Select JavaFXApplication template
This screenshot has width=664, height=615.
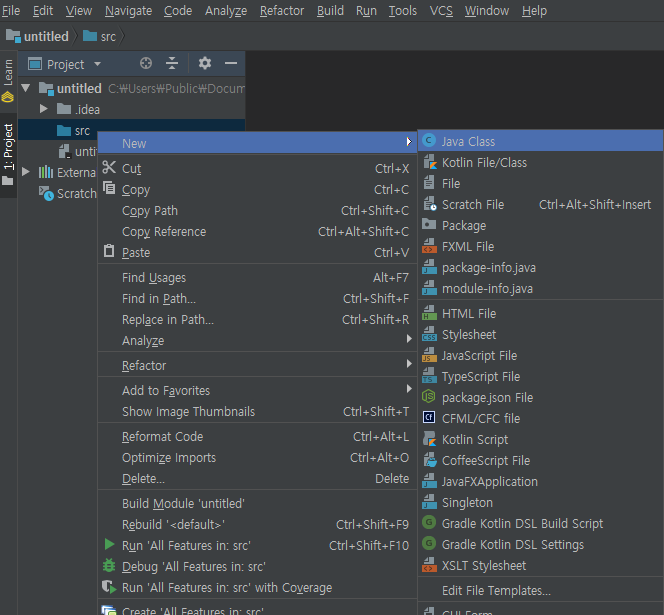coord(540,482)
